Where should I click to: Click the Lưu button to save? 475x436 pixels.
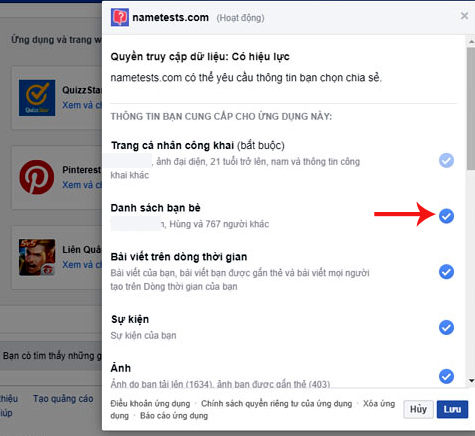[452, 409]
